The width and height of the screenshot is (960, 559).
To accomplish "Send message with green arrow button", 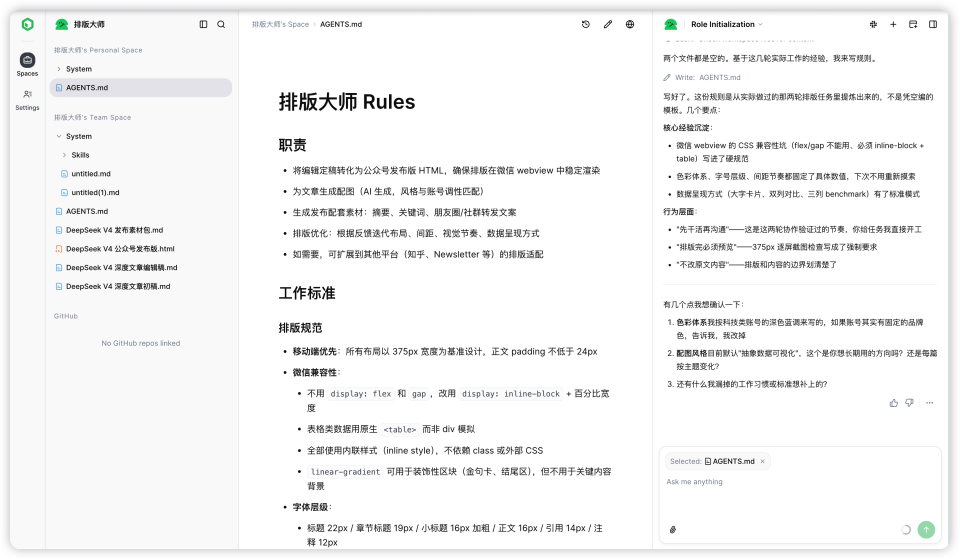I will tap(926, 530).
